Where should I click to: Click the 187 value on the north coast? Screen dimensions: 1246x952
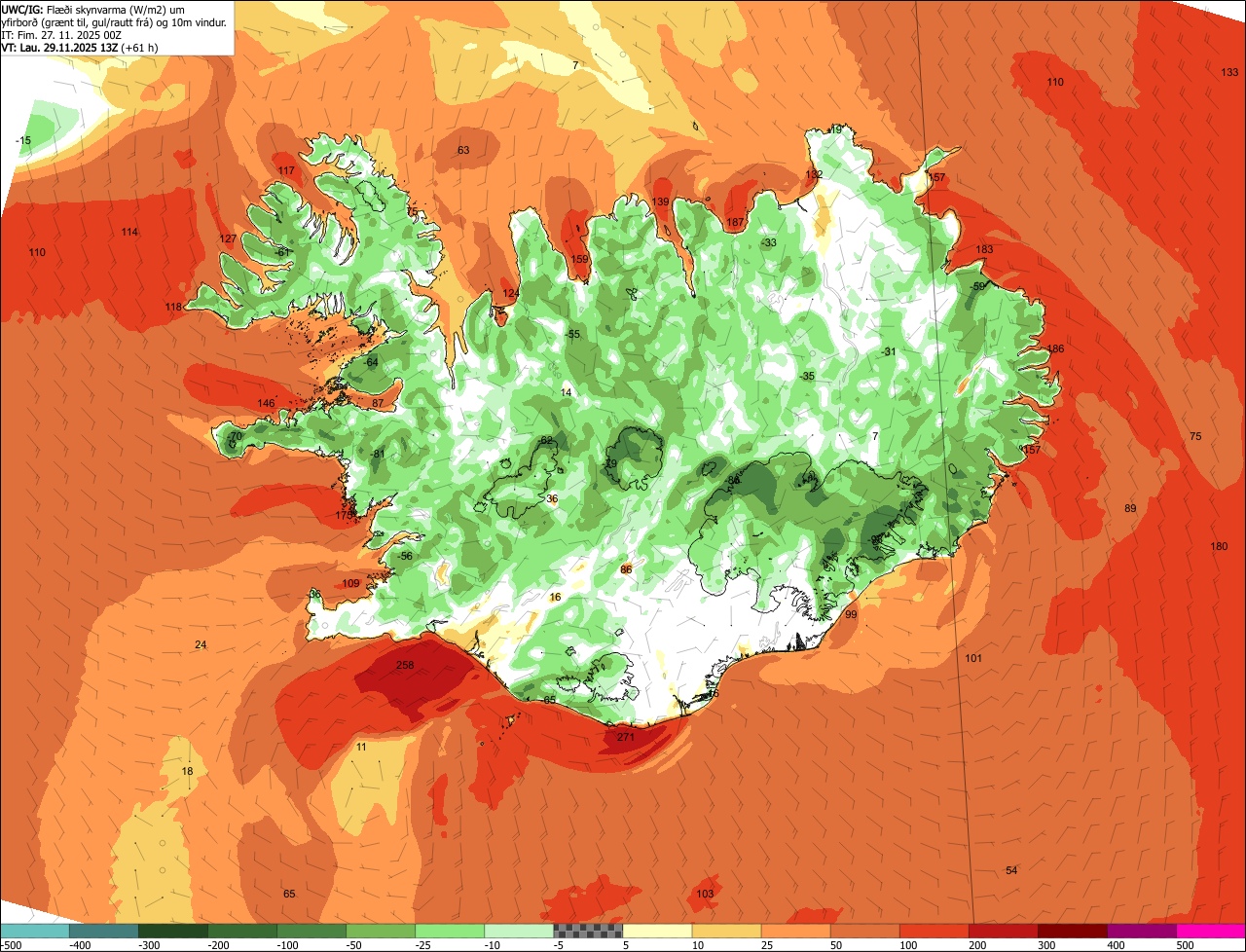click(x=735, y=223)
